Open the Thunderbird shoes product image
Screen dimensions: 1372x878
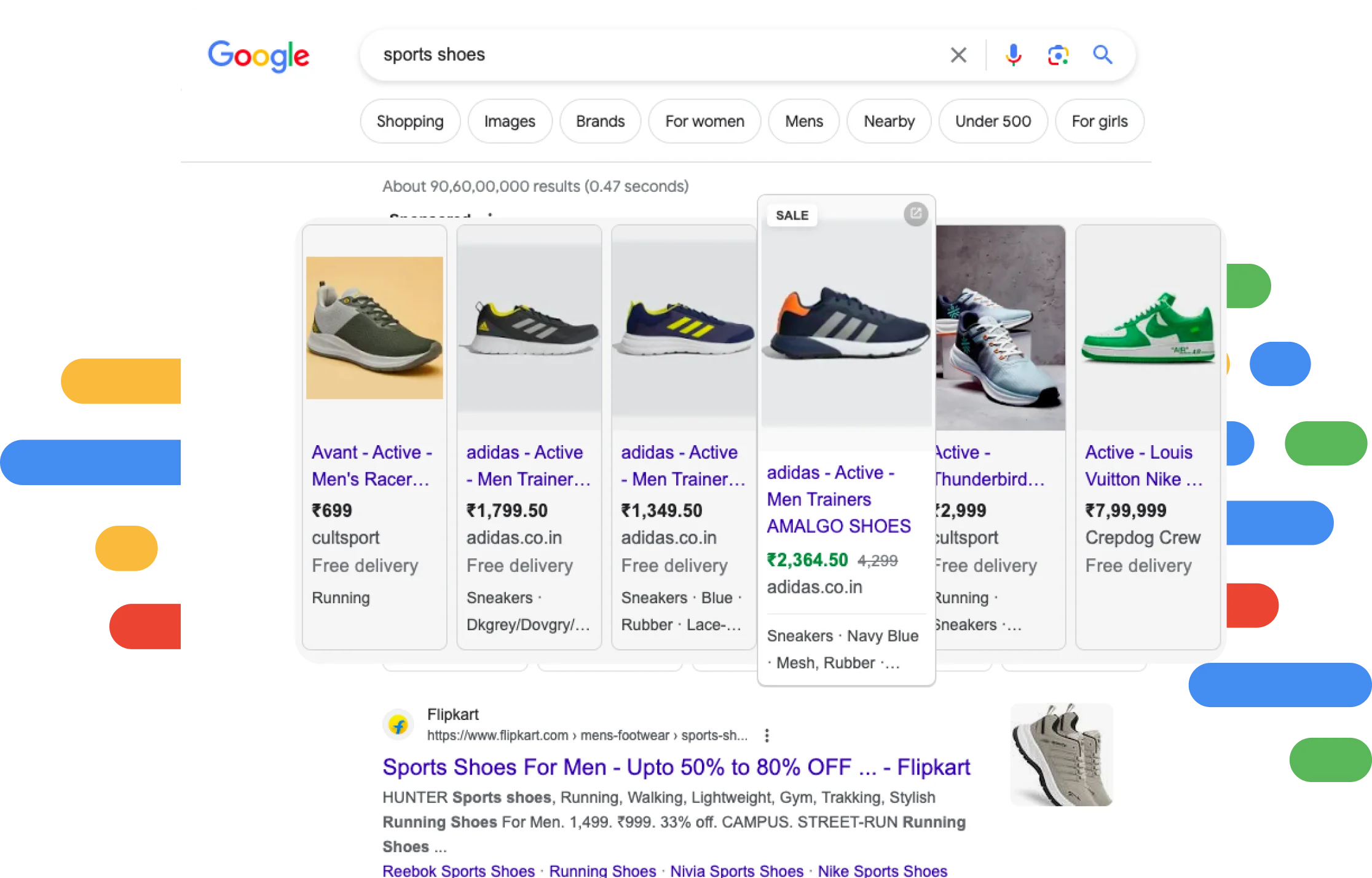(x=1000, y=328)
